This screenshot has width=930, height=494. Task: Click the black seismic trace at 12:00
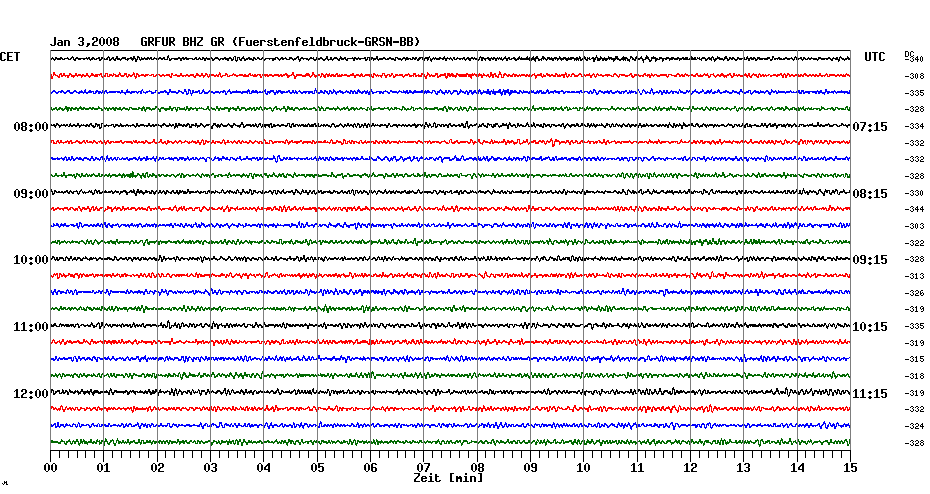pos(450,392)
